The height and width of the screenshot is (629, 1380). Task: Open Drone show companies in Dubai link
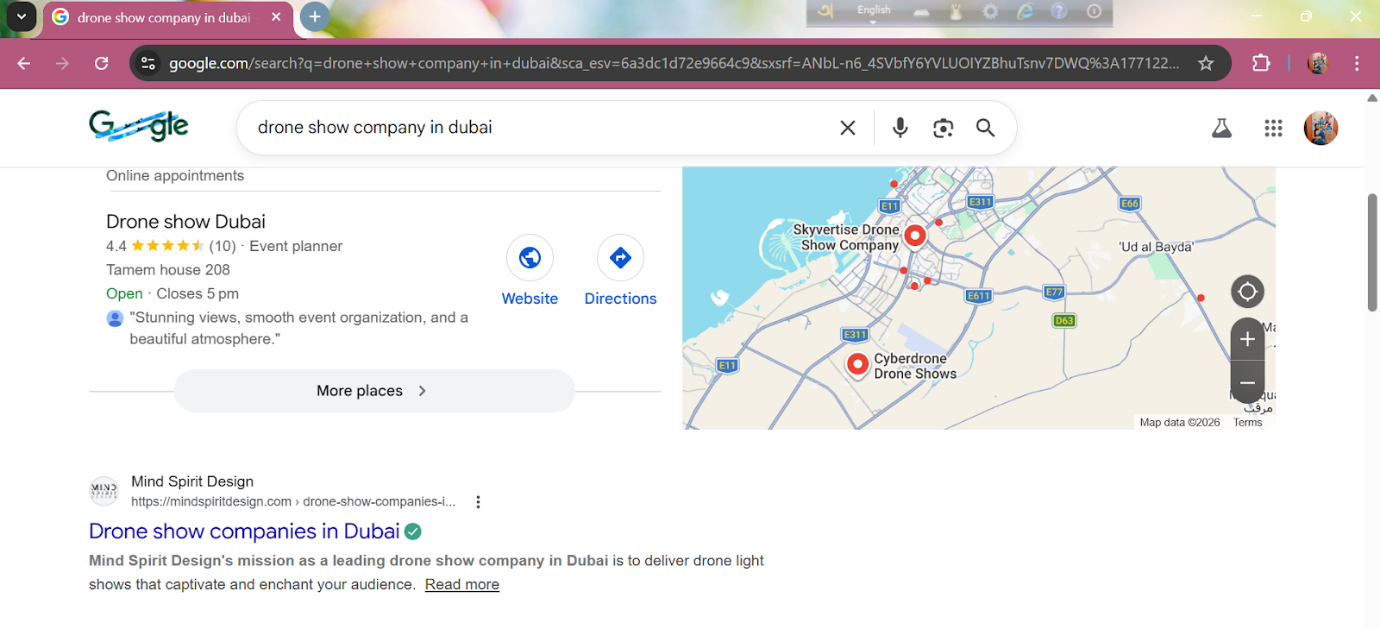(x=244, y=531)
